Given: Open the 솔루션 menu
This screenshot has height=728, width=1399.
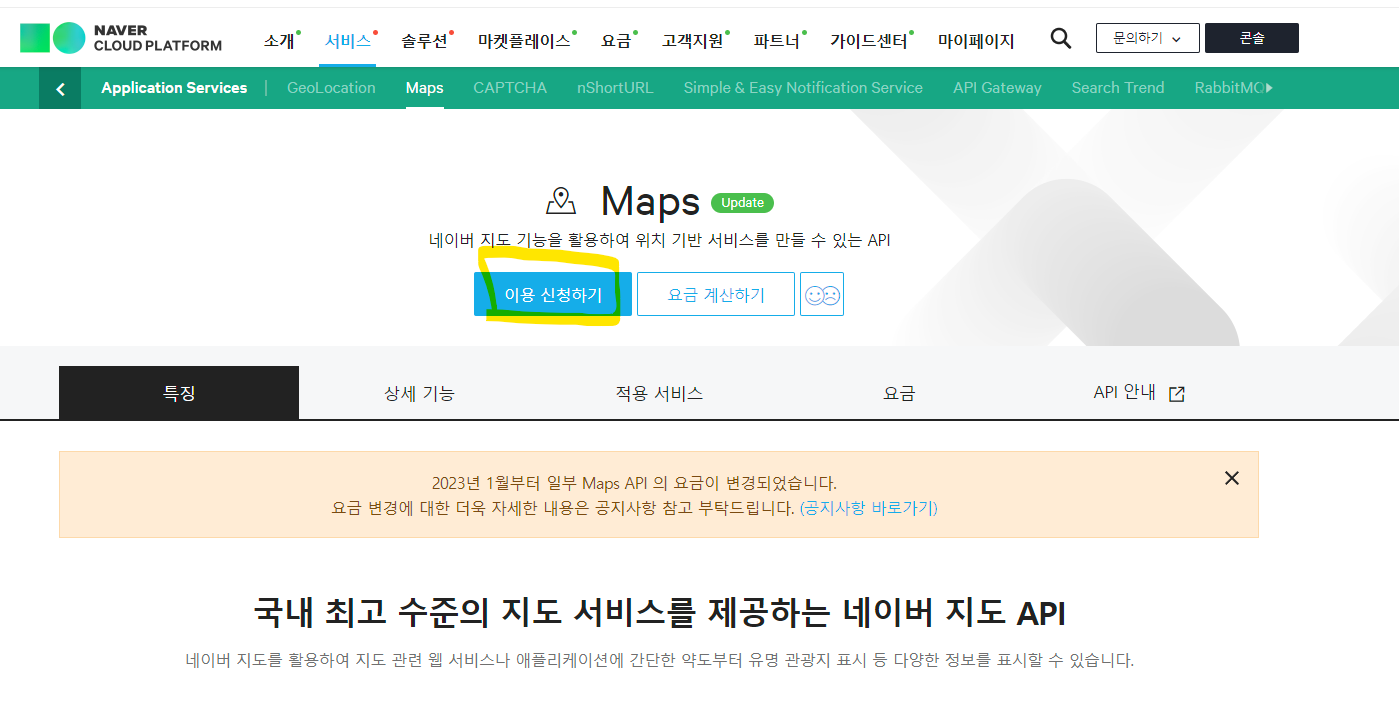Looking at the screenshot, I should pyautogui.click(x=425, y=41).
